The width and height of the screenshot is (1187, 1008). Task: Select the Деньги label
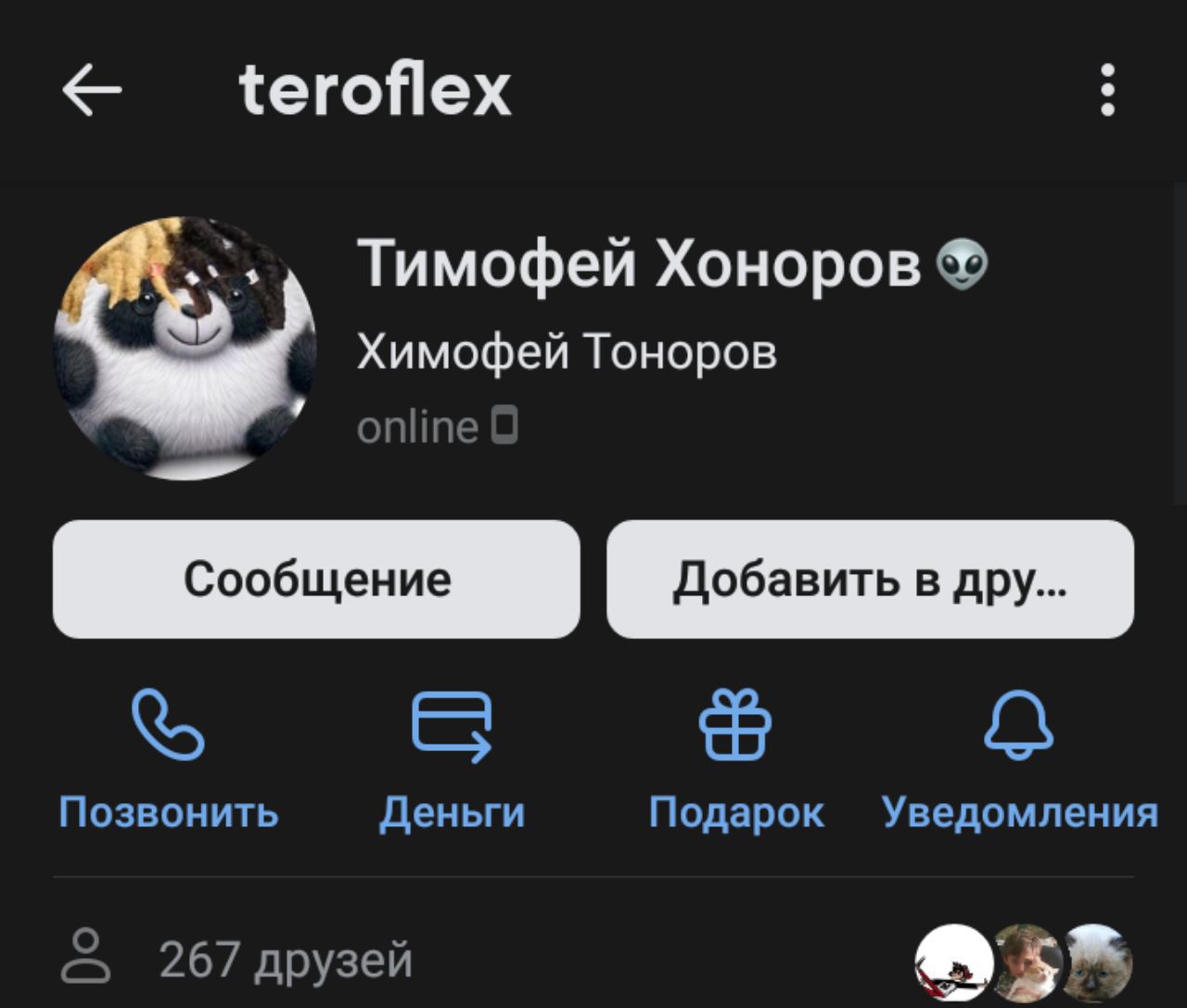453,812
